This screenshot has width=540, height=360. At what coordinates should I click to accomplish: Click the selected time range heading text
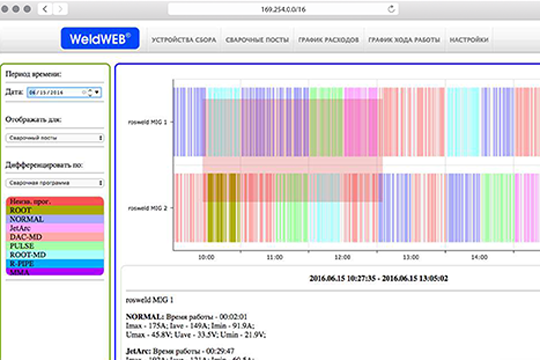pos(378,278)
